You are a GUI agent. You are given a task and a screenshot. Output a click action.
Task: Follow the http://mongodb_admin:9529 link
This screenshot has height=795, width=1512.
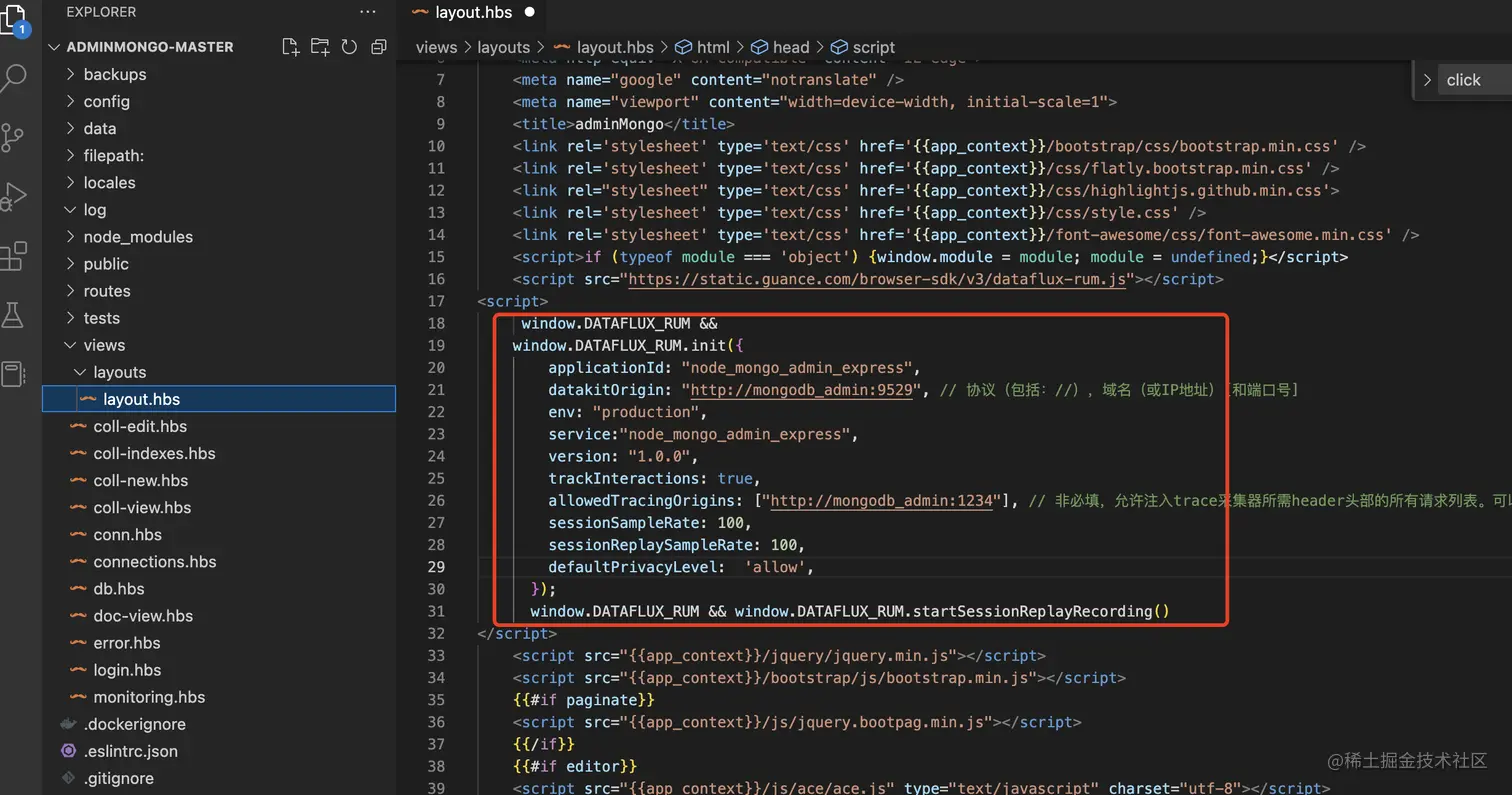(x=802, y=389)
